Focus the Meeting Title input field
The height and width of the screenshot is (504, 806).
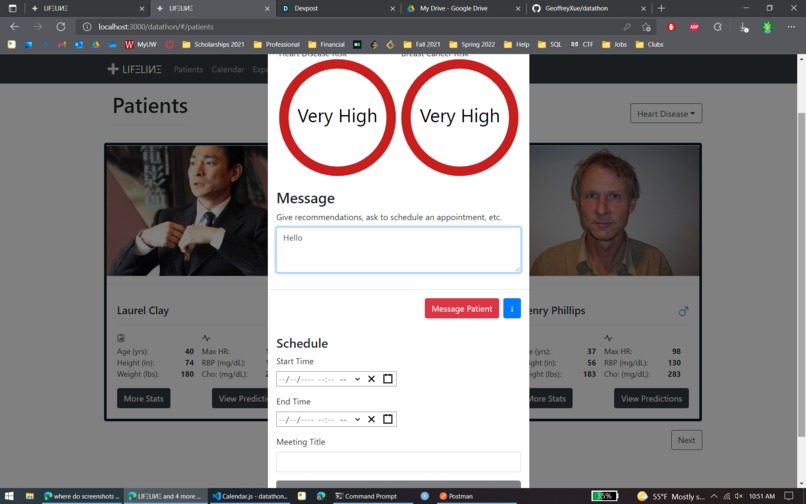coord(398,462)
